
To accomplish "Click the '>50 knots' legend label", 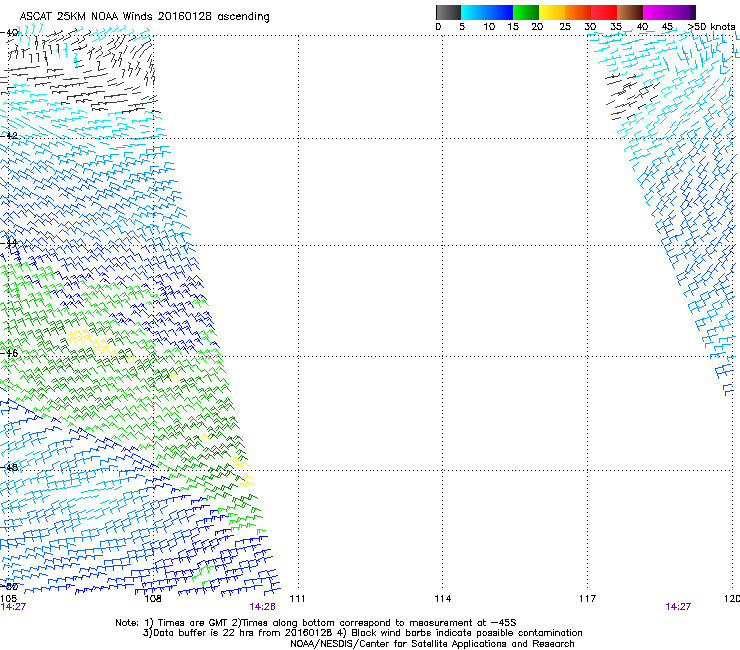I will [711, 26].
